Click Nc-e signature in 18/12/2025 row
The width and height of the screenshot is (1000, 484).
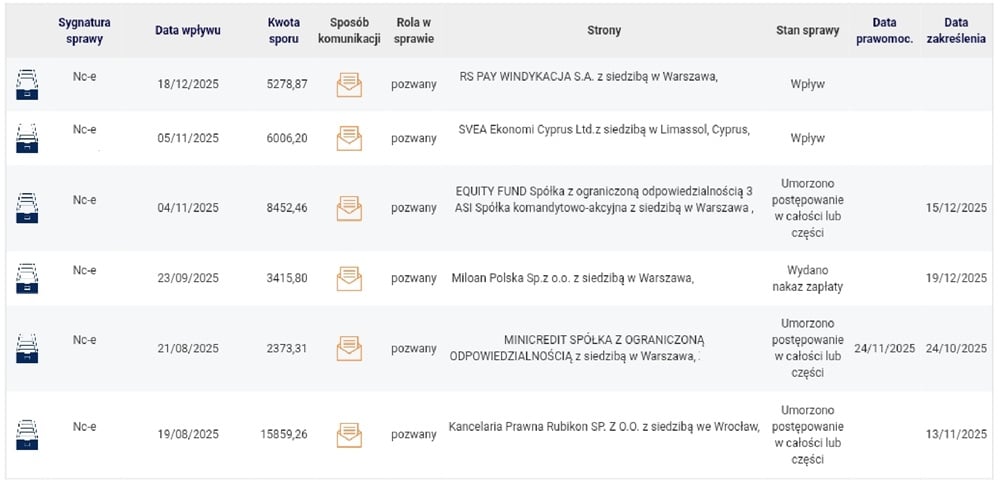[85, 74]
